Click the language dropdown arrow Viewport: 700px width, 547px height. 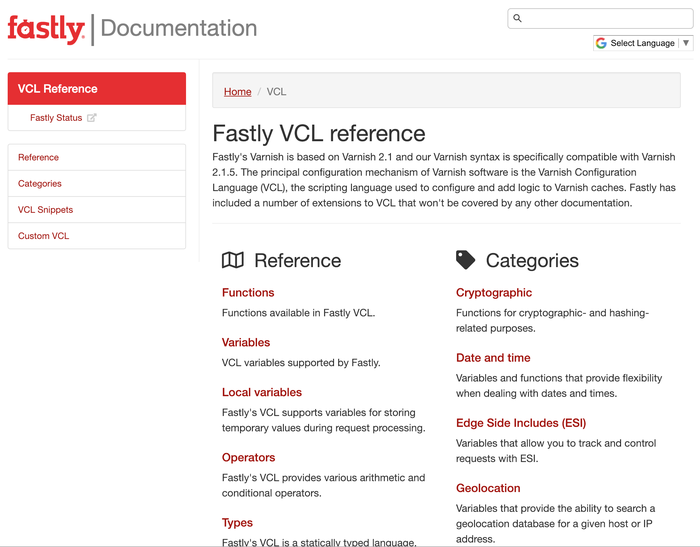click(685, 43)
